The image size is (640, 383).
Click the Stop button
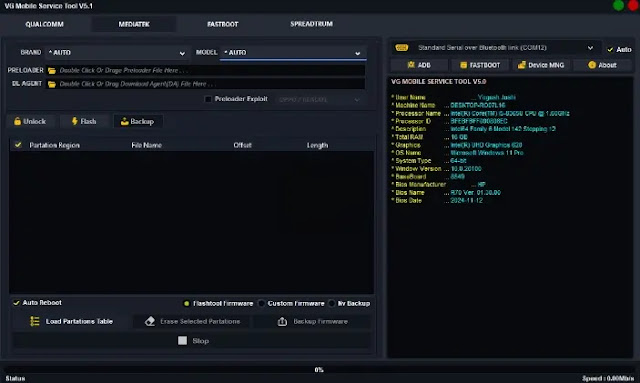193,341
